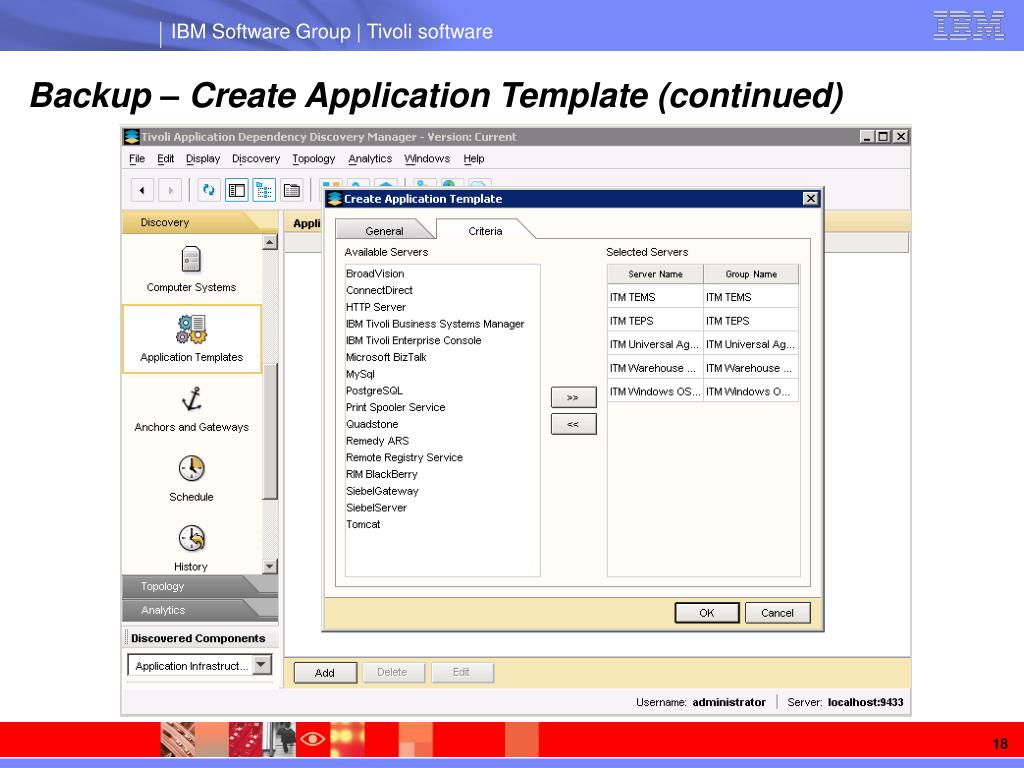Image resolution: width=1024 pixels, height=768 pixels.
Task: Open the Windows menu
Action: 427,159
